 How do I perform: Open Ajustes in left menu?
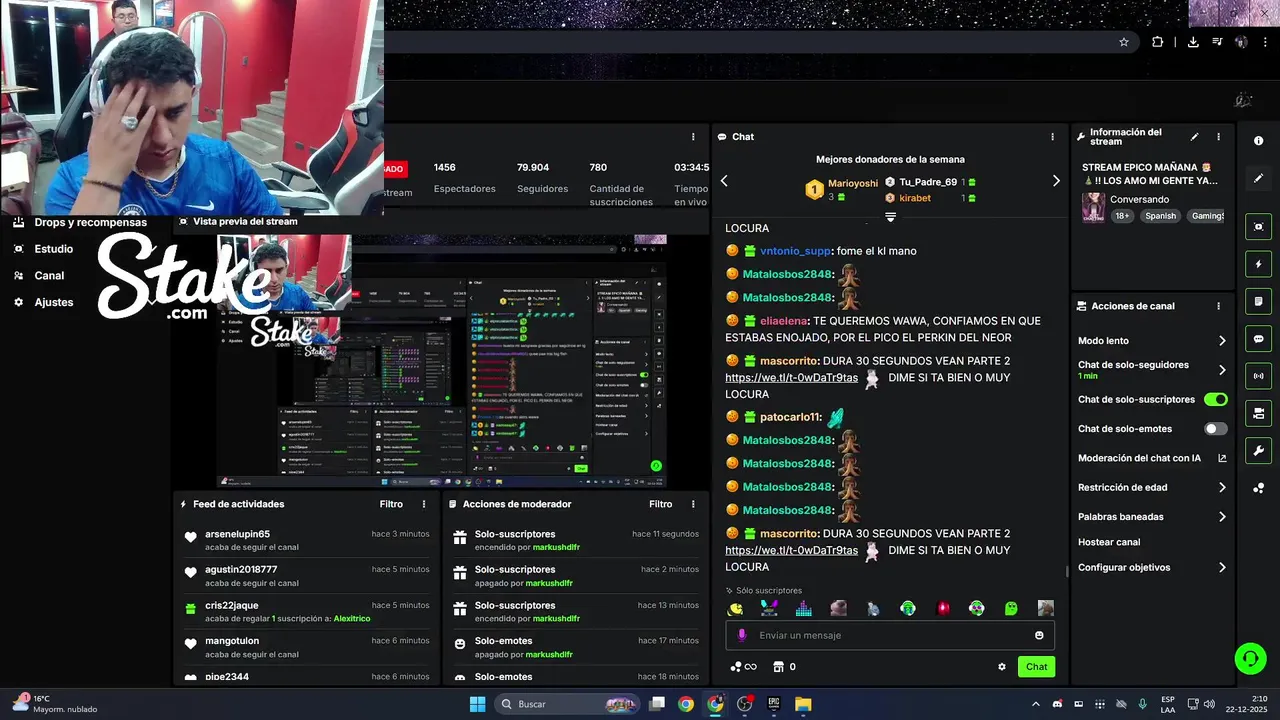point(43,302)
